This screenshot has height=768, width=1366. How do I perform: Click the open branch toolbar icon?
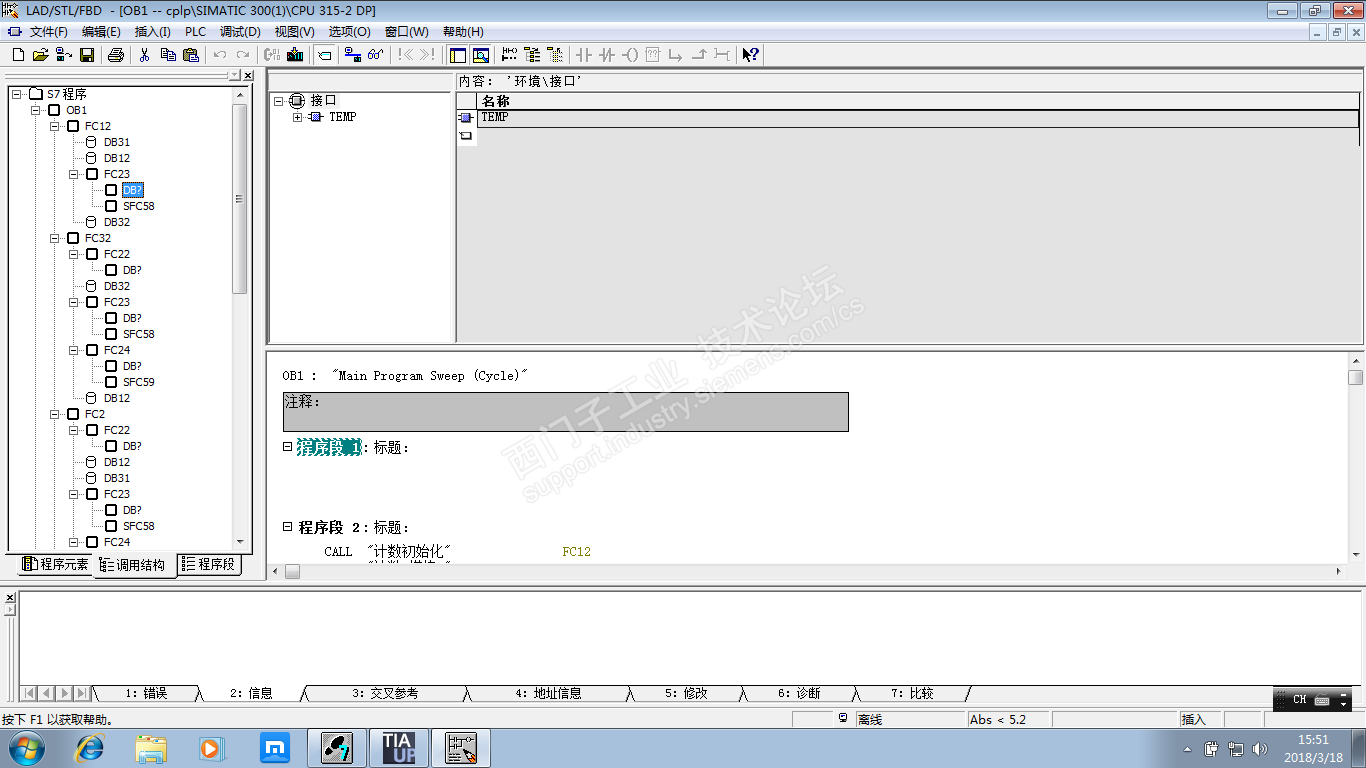point(676,55)
